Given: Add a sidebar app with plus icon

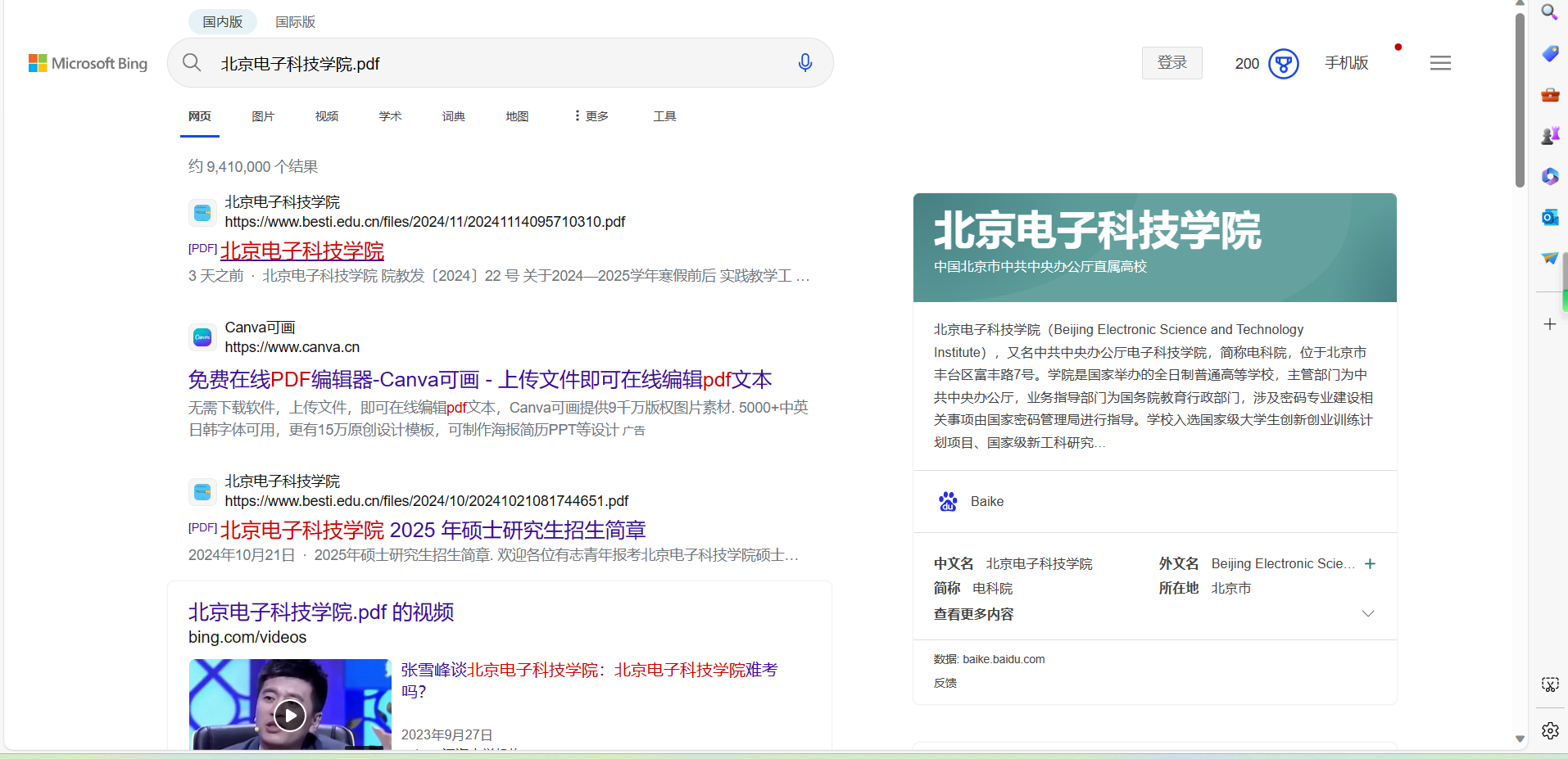Looking at the screenshot, I should [1549, 324].
